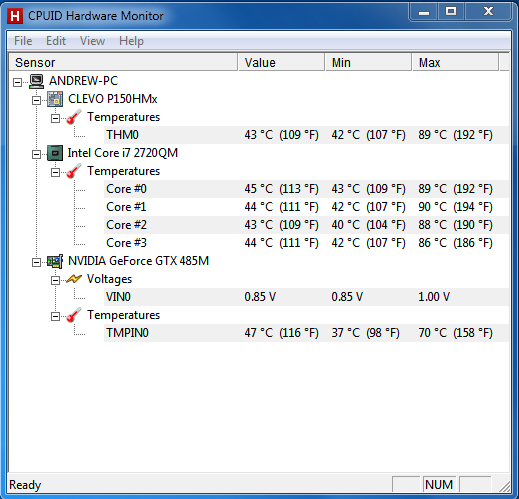The image size is (519, 499).
Task: Select the CLEVO P150HMx label
Action: [113, 99]
